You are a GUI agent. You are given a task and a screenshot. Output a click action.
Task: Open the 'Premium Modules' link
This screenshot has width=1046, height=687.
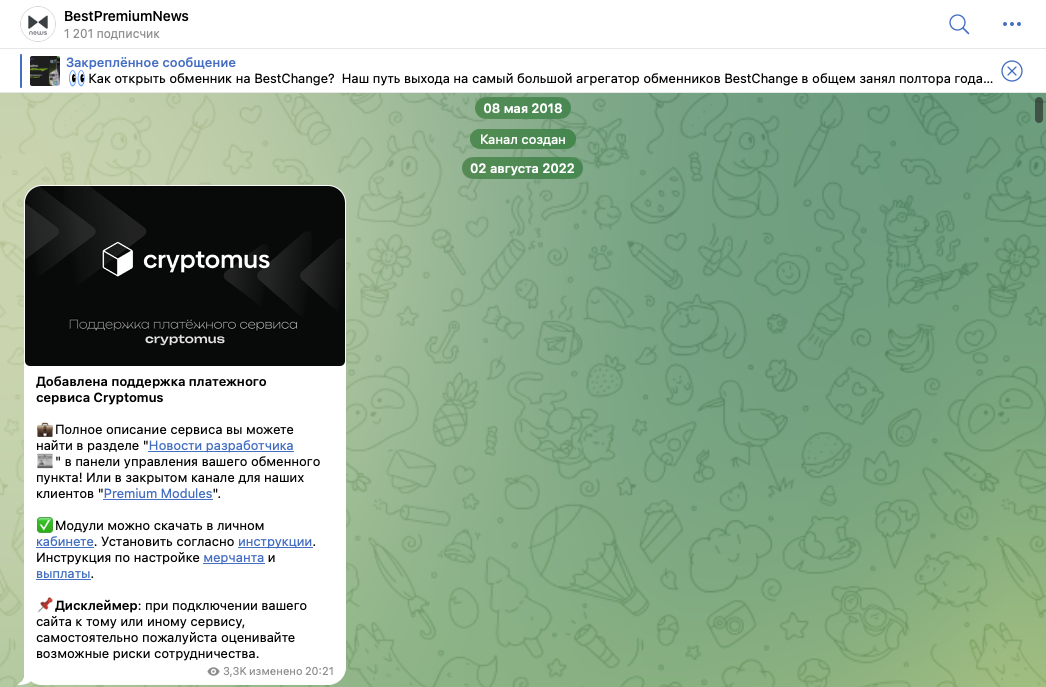tap(157, 494)
